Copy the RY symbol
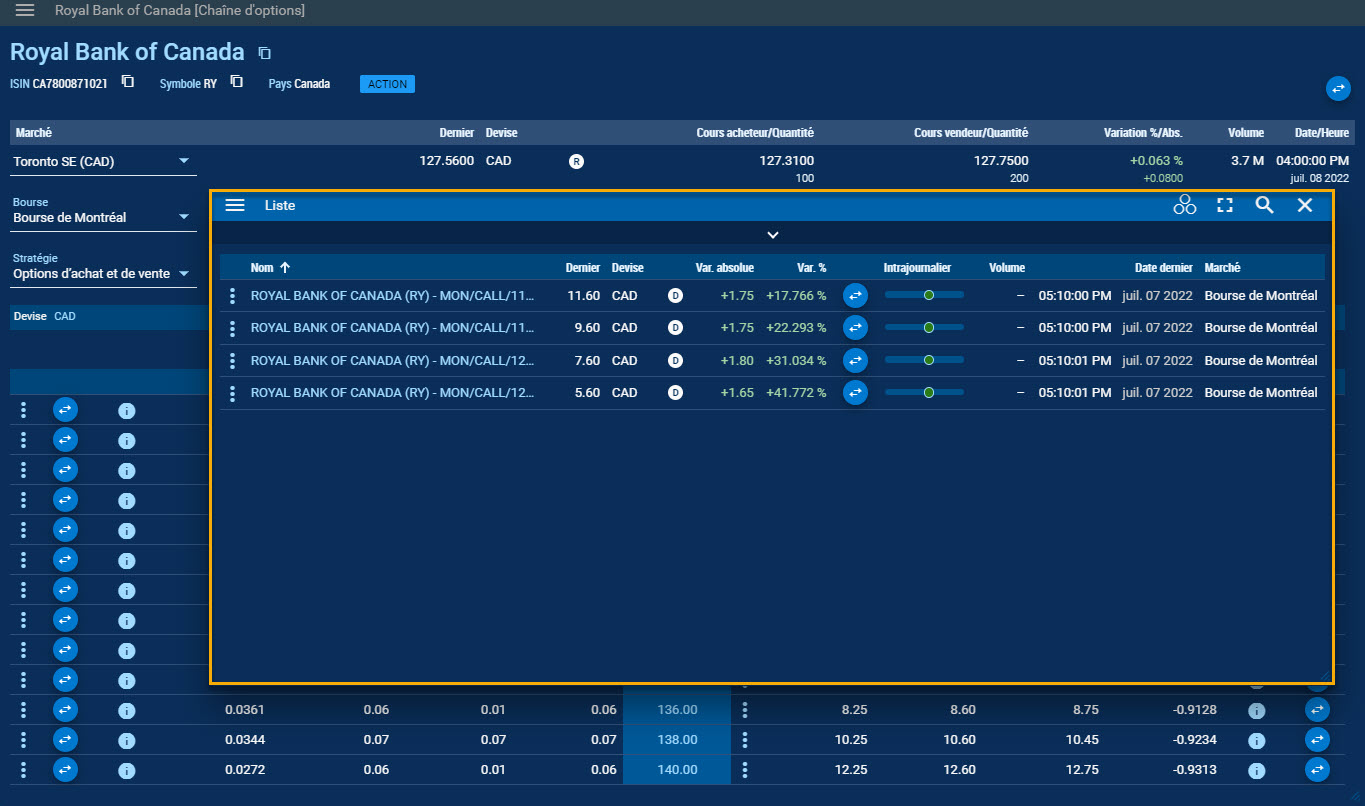The height and width of the screenshot is (806, 1365). coord(236,82)
